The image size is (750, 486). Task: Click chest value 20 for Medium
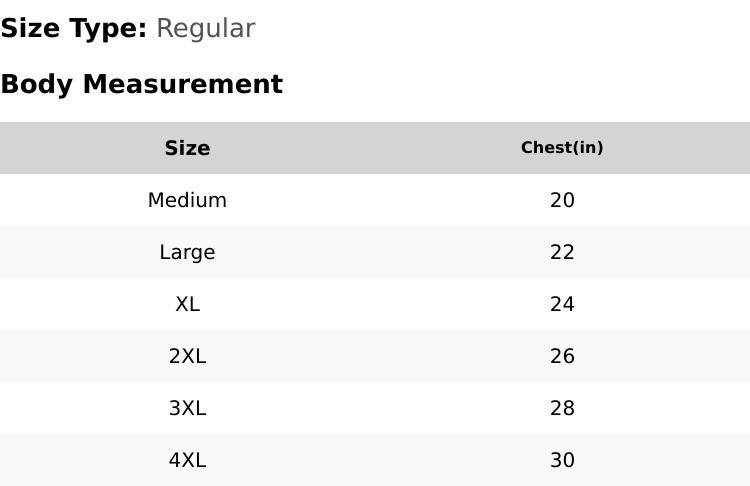tap(562, 200)
